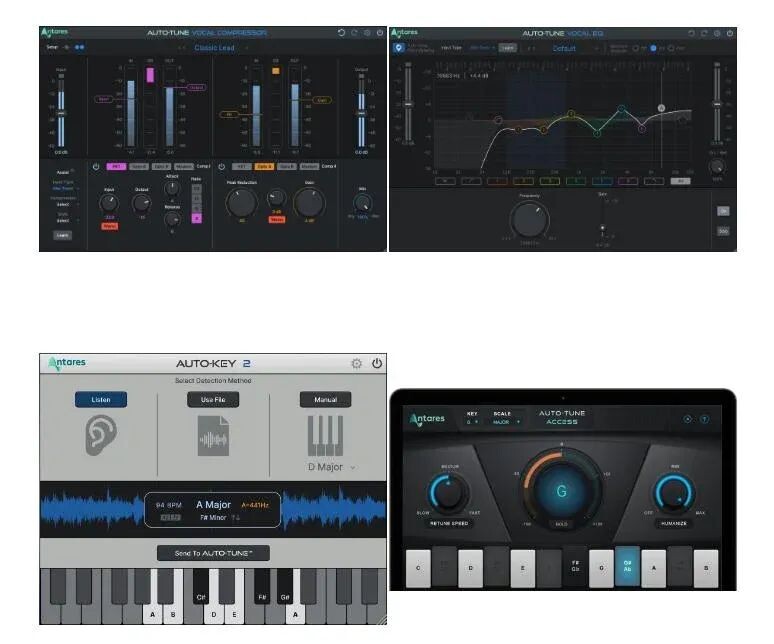Click the Humanize knob
This screenshot has height=644, width=774.
tap(674, 492)
